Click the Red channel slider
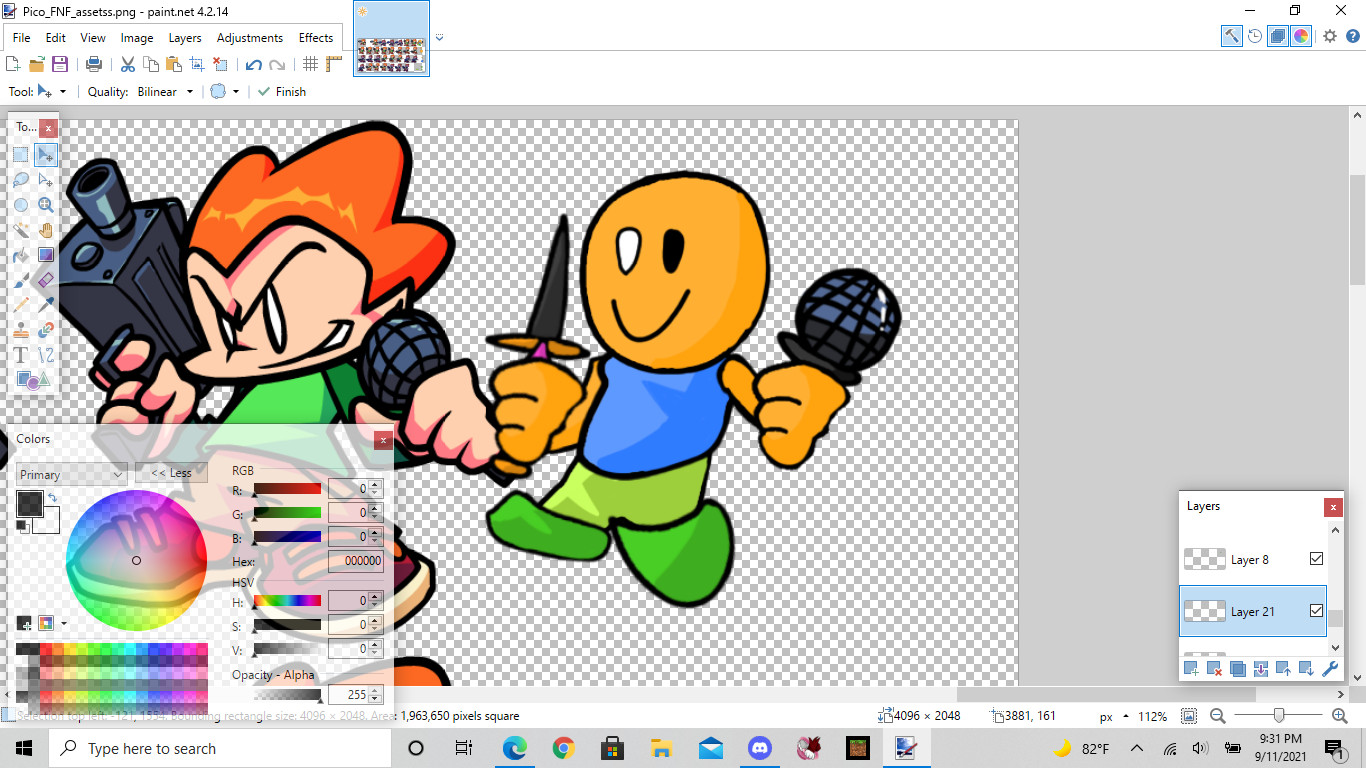1366x768 pixels. tap(287, 489)
